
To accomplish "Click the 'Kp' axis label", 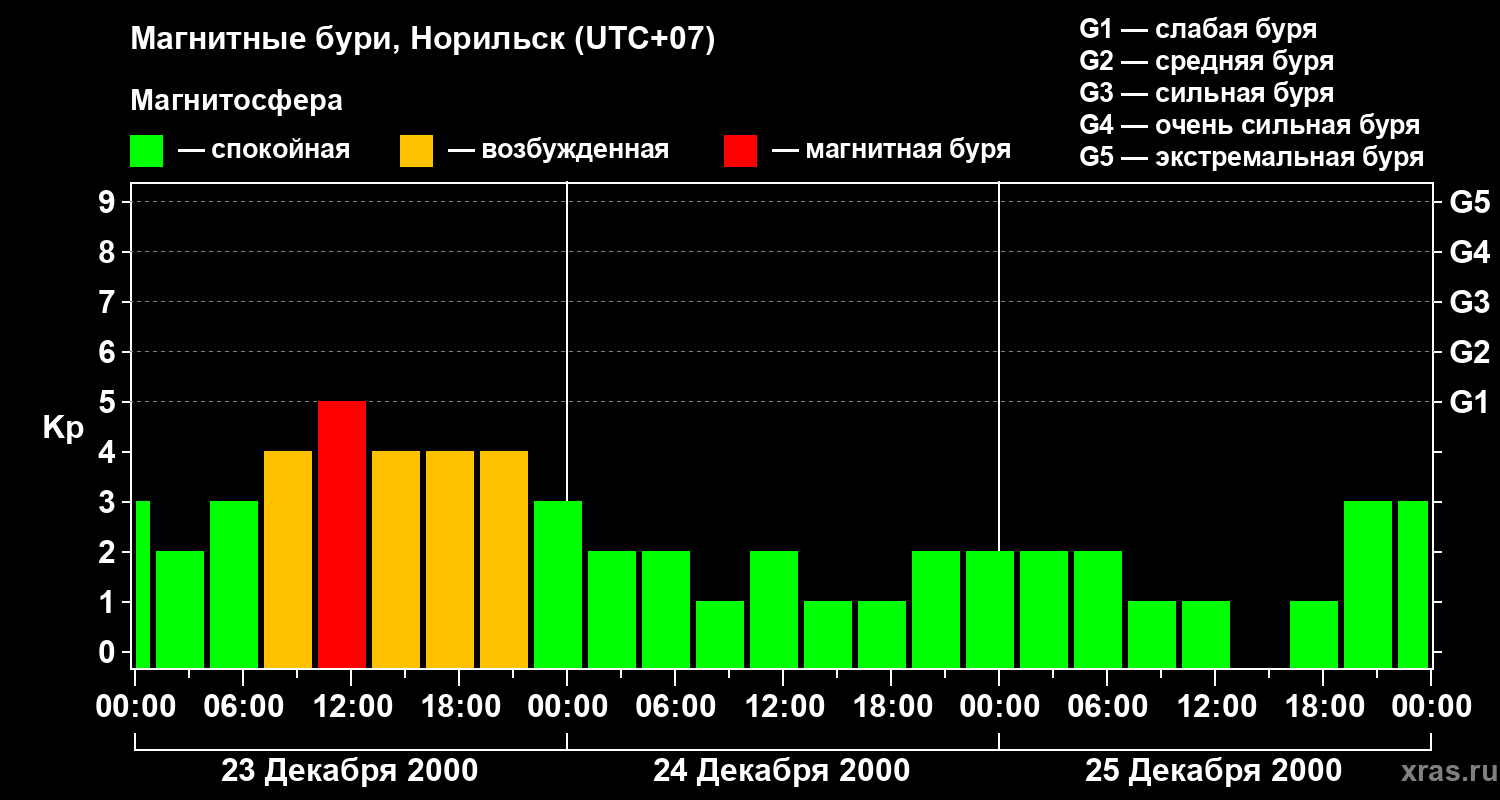I will tap(63, 428).
